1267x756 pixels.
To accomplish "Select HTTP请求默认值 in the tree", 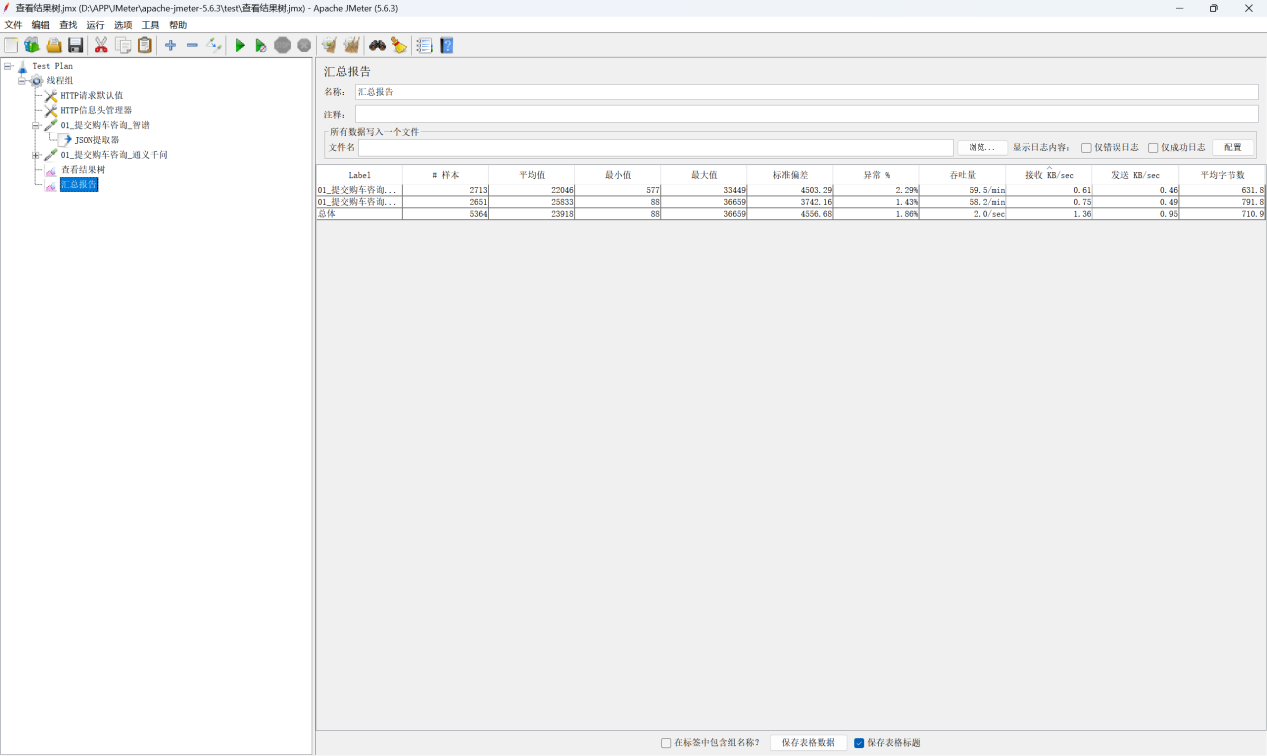I will (91, 96).
